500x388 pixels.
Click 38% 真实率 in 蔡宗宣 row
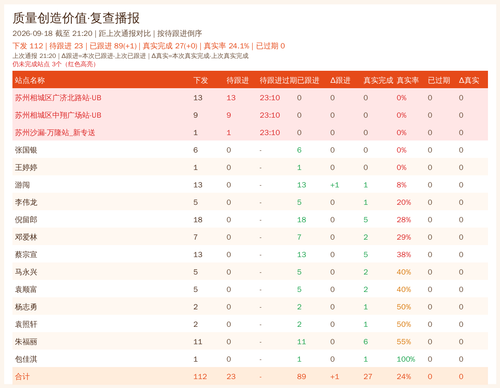click(404, 255)
